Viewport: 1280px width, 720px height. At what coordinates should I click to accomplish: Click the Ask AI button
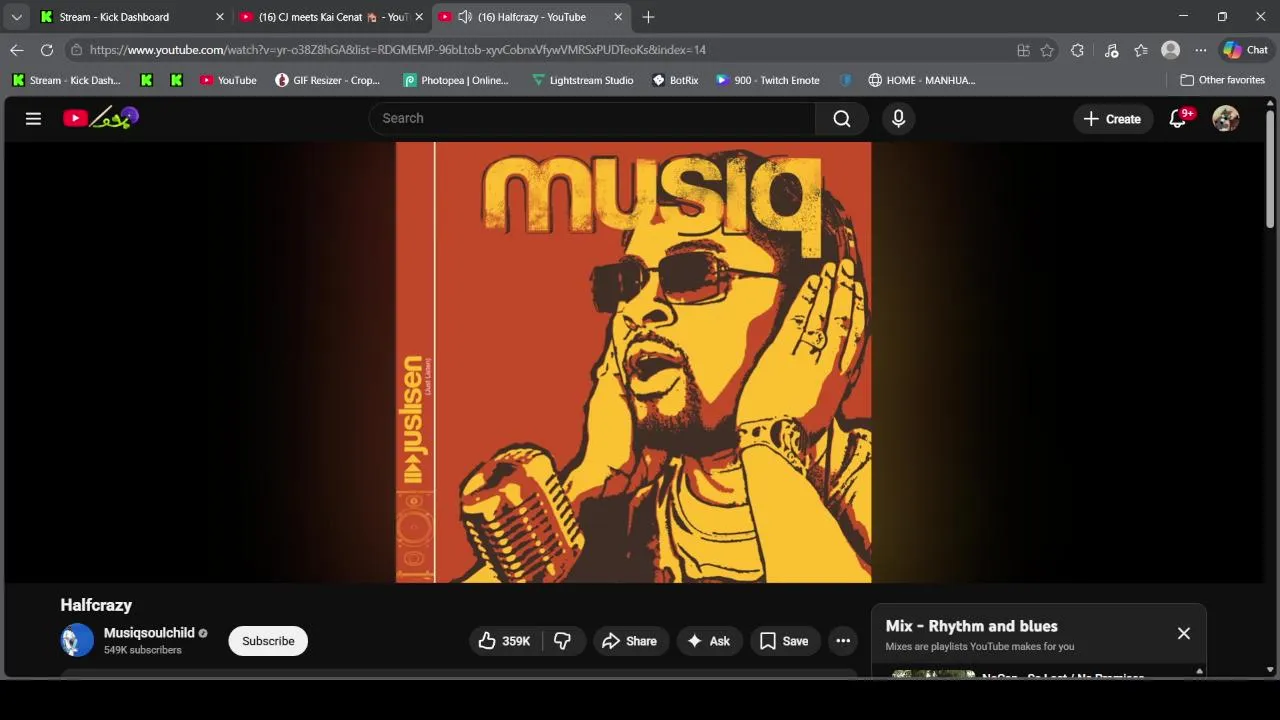click(x=708, y=641)
